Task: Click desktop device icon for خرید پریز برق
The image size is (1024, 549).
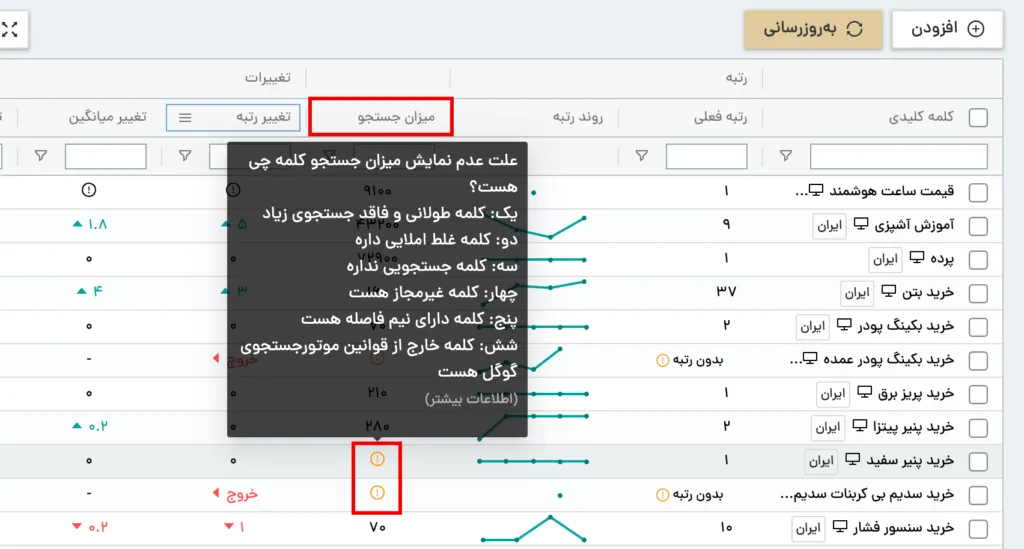Action: (865, 392)
